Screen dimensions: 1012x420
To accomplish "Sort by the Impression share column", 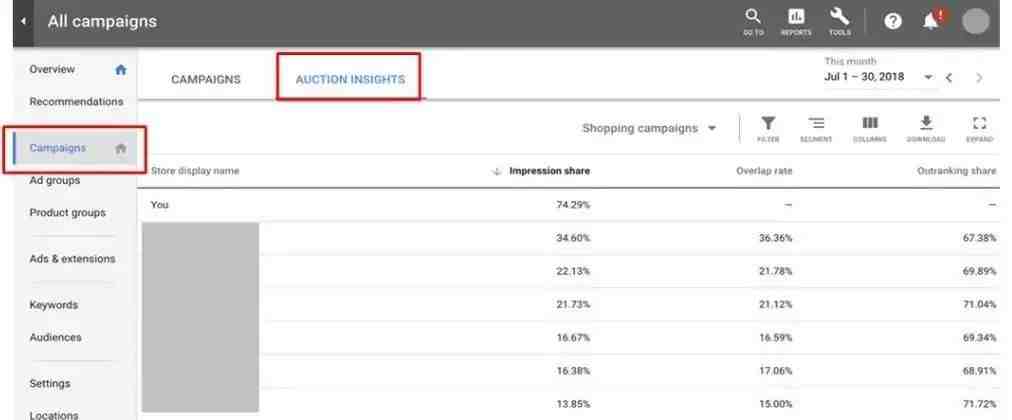I will point(549,171).
